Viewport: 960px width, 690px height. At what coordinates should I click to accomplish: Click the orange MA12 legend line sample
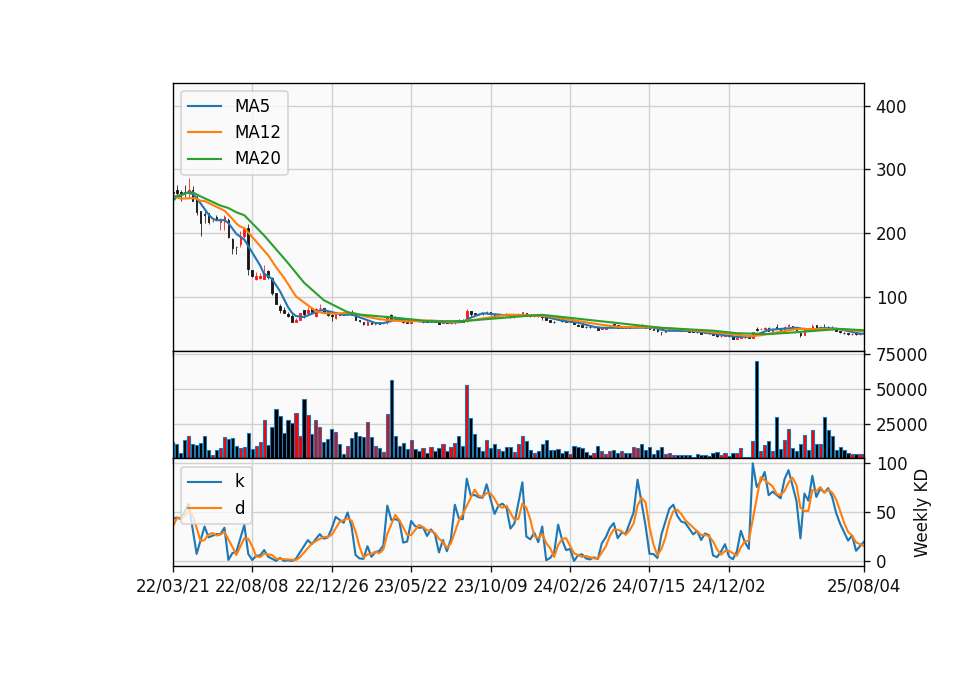tap(204, 132)
